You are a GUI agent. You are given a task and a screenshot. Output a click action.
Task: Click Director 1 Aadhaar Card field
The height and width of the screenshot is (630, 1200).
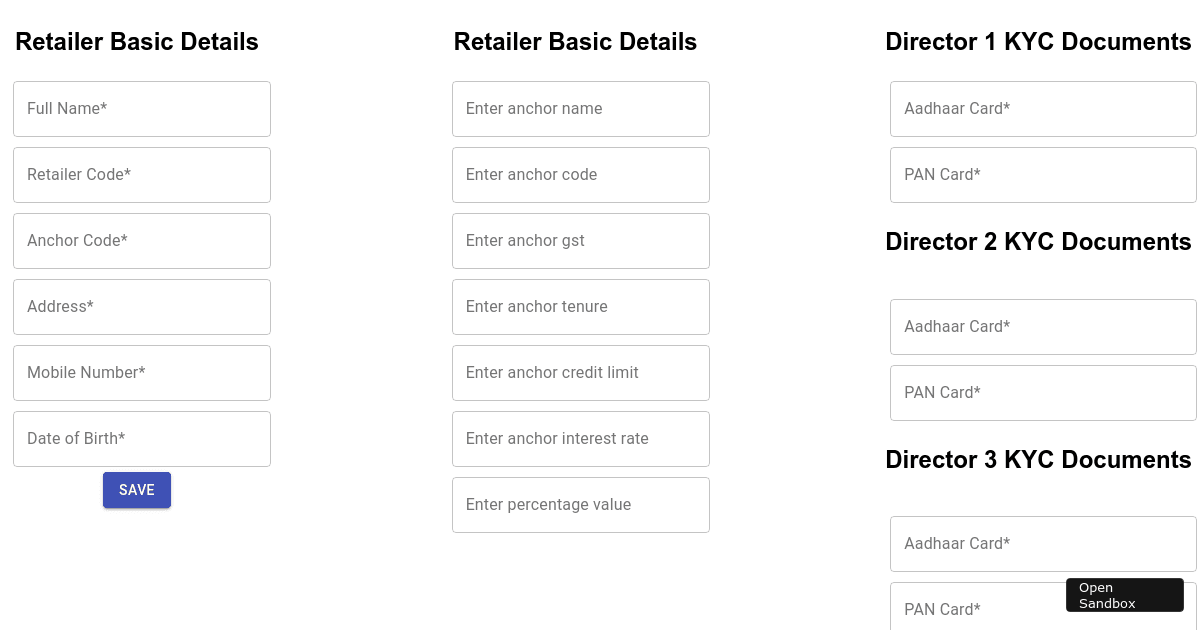pyautogui.click(x=1042, y=109)
